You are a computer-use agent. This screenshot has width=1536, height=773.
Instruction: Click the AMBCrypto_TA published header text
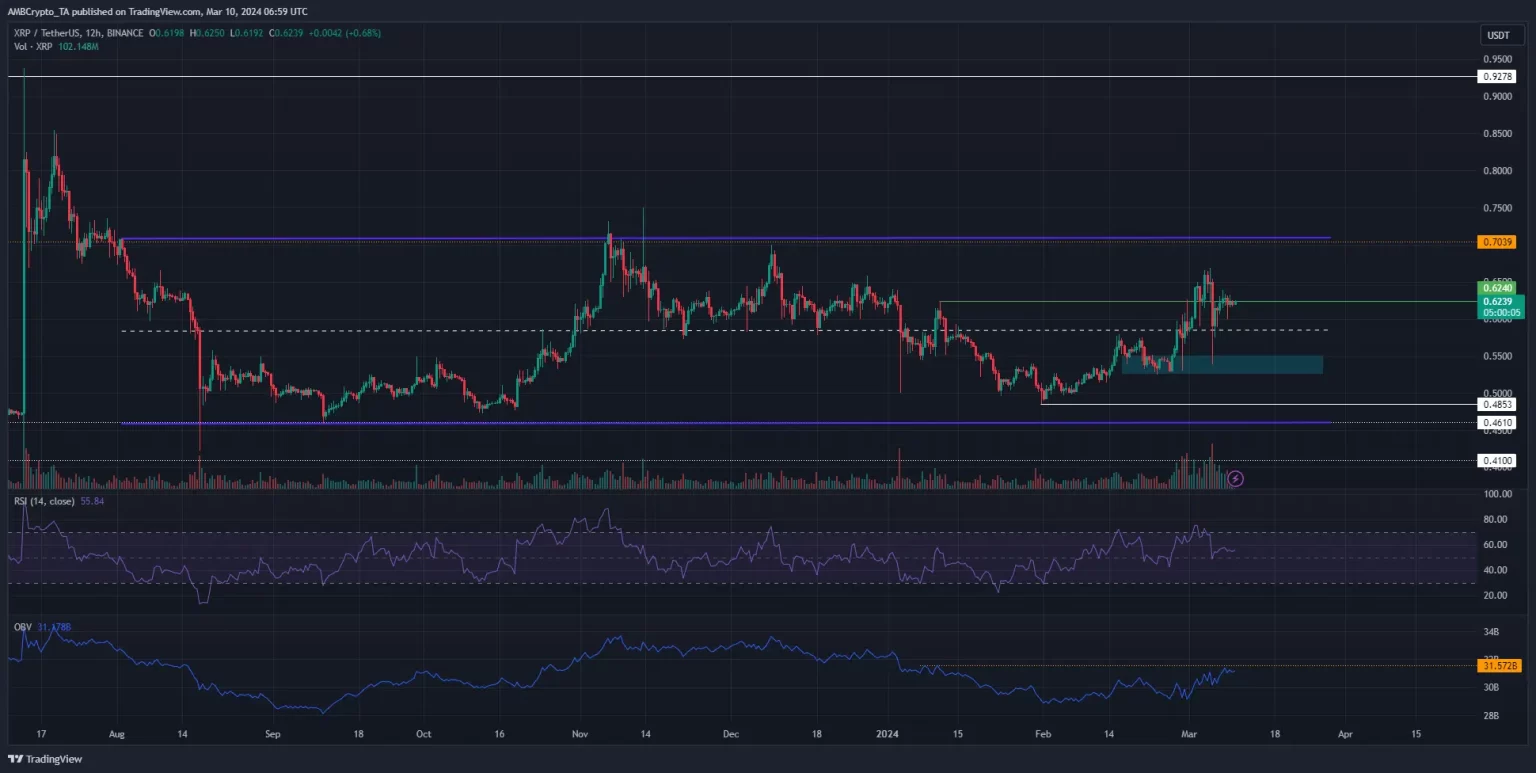click(x=160, y=10)
